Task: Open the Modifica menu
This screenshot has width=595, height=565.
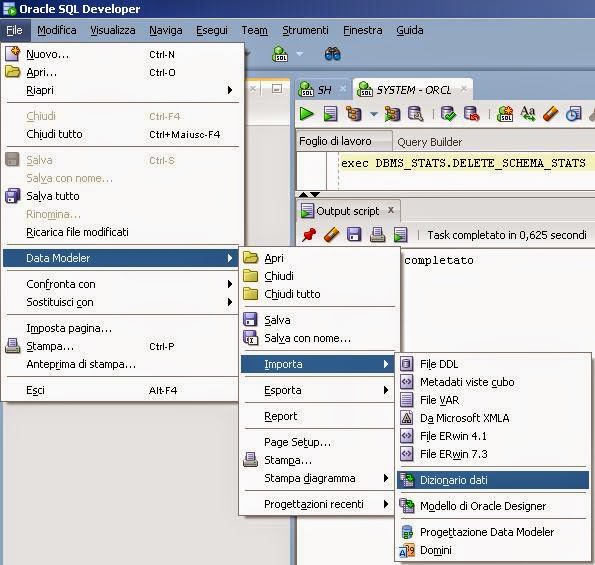Action: 57,30
